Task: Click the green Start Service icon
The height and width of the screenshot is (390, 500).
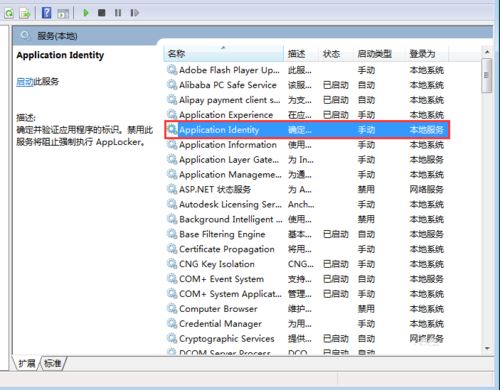Action: 86,13
